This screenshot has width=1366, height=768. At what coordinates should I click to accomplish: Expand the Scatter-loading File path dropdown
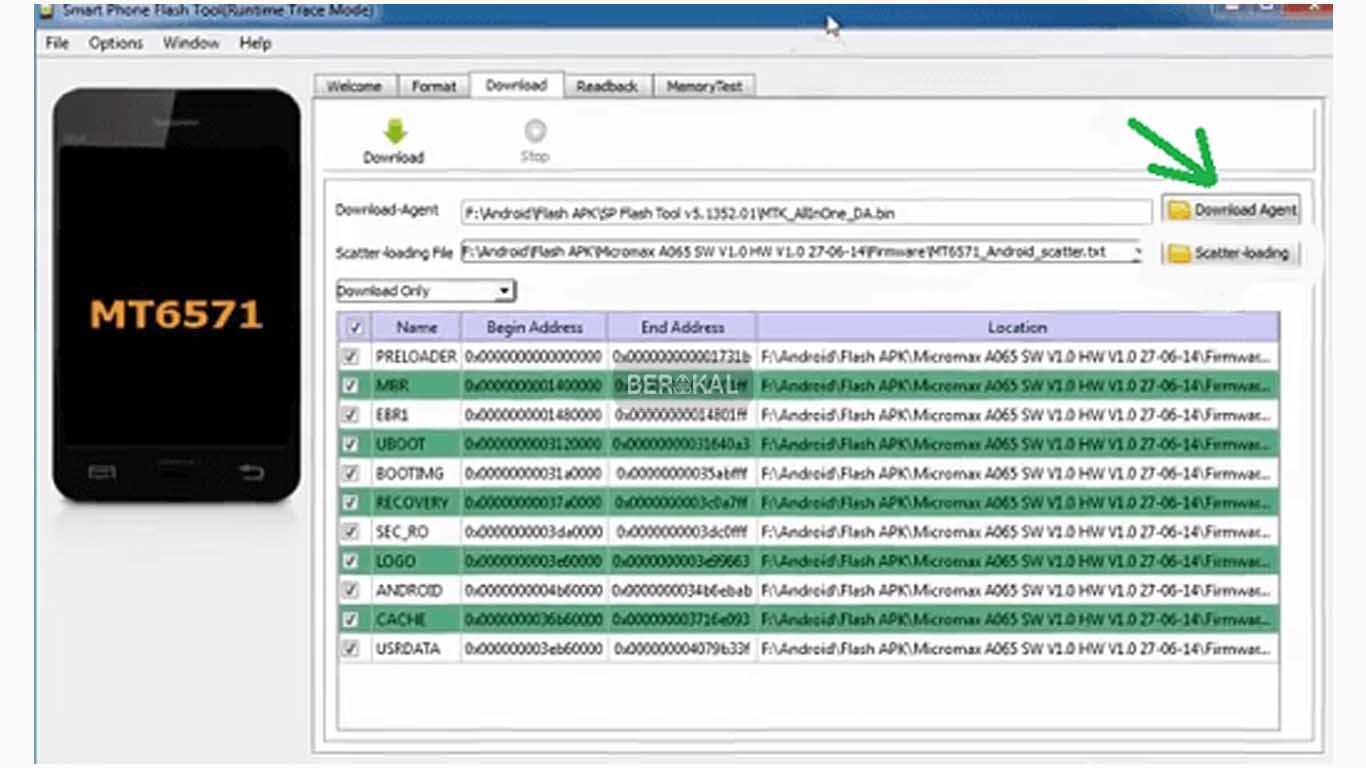tap(1138, 254)
